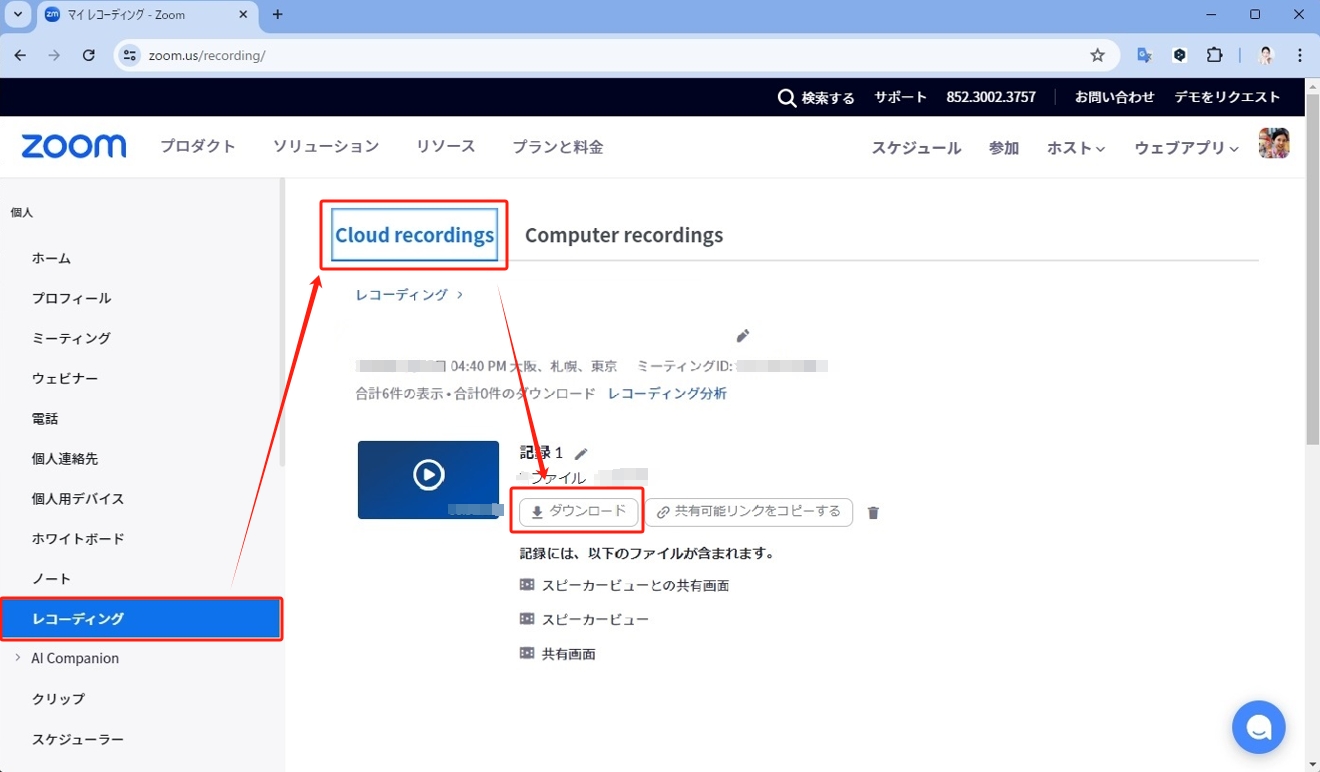Delete the recording with the trash icon

(x=872, y=512)
